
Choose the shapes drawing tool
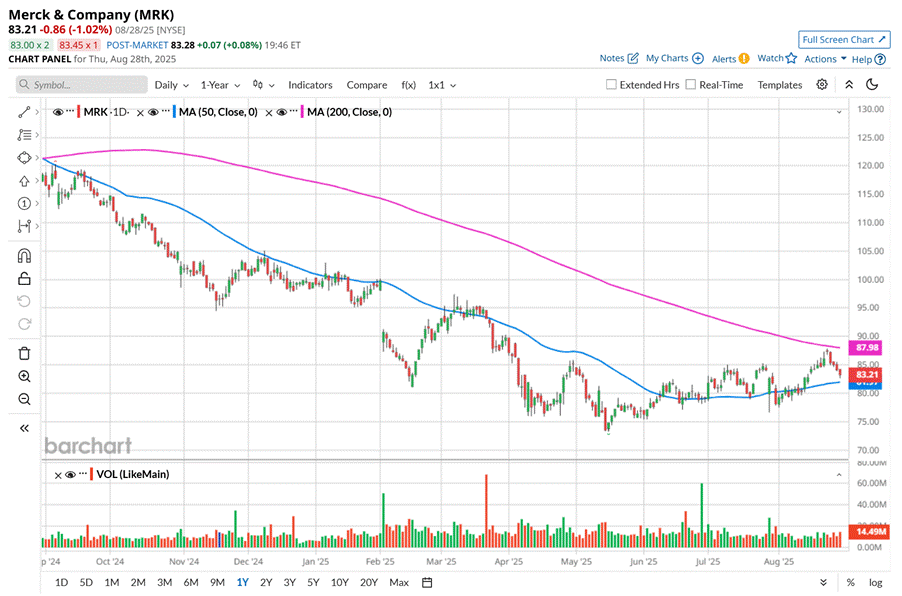tap(24, 158)
